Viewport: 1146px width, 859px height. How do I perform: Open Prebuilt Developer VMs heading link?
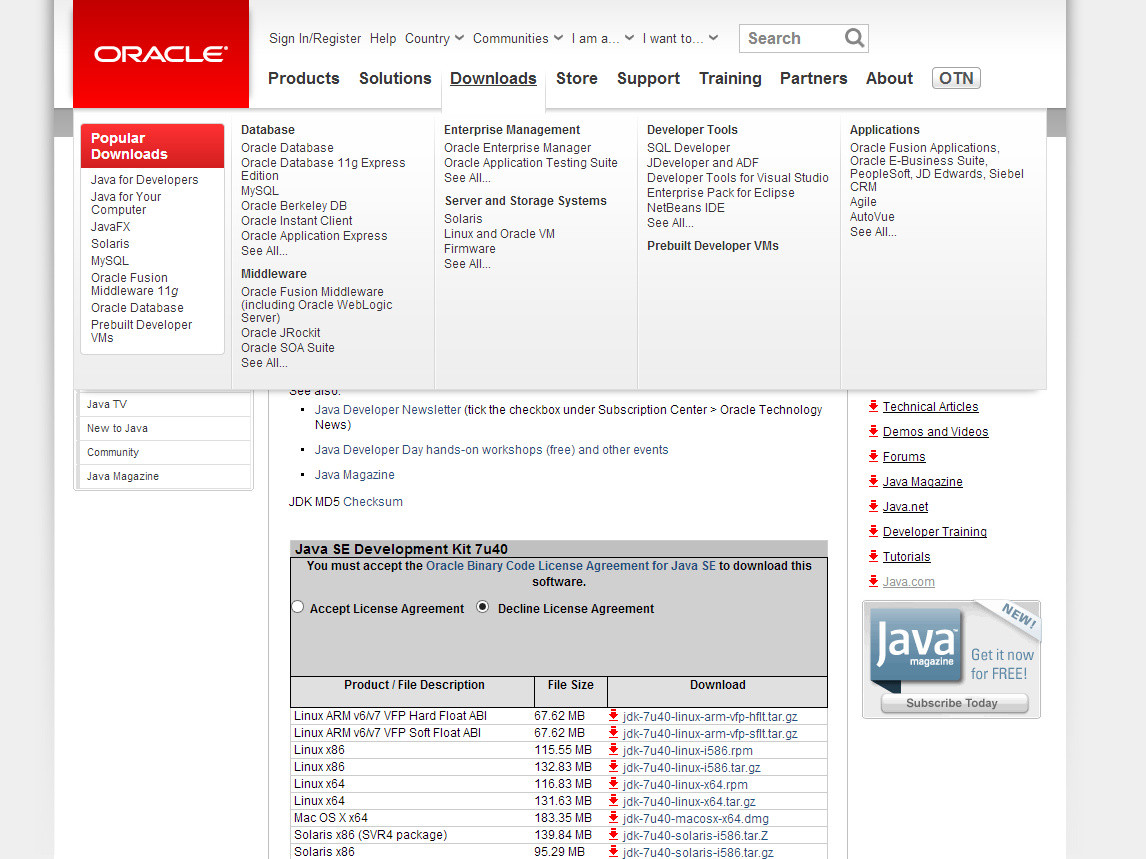click(x=713, y=246)
